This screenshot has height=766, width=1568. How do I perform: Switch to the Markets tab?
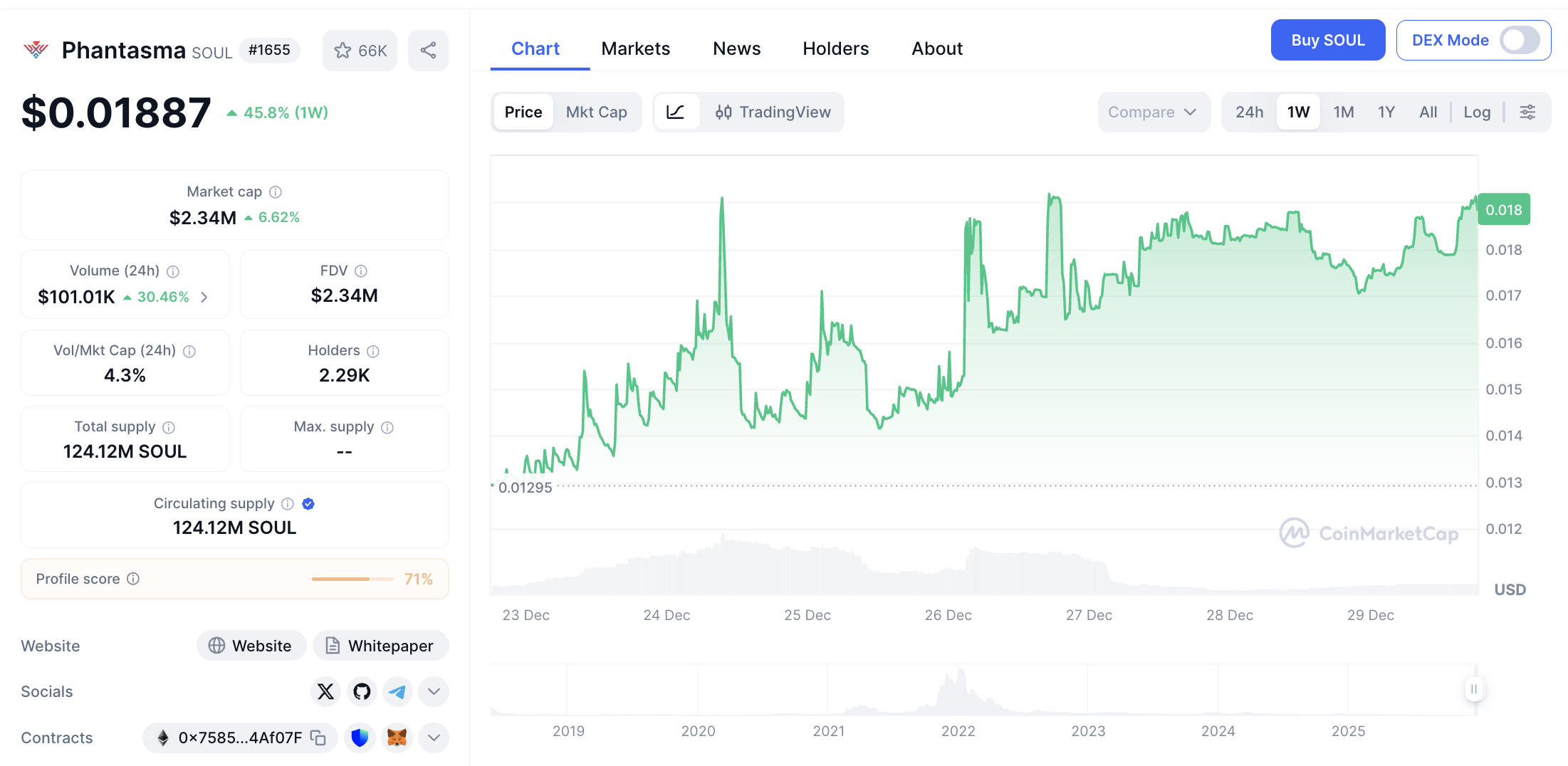(635, 48)
